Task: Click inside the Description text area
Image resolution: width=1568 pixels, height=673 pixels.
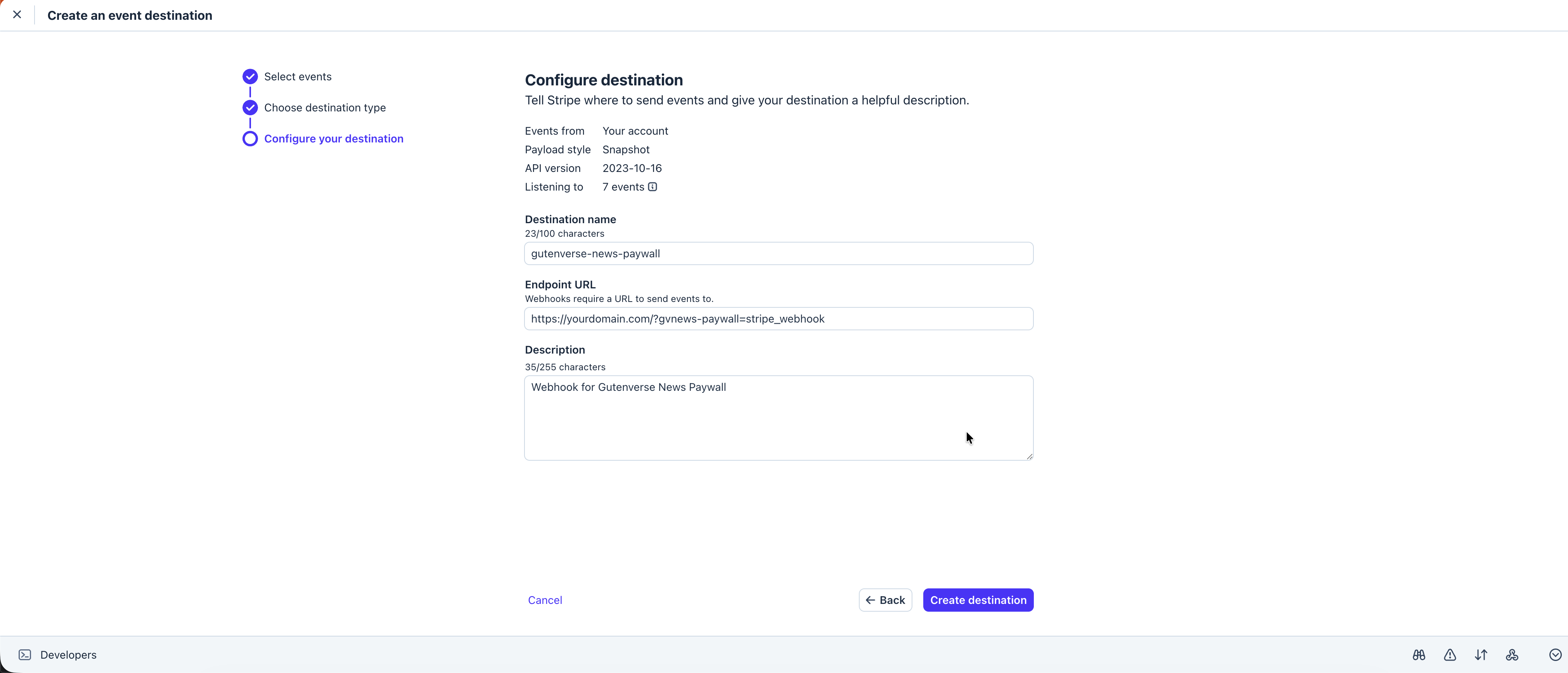Action: point(779,418)
